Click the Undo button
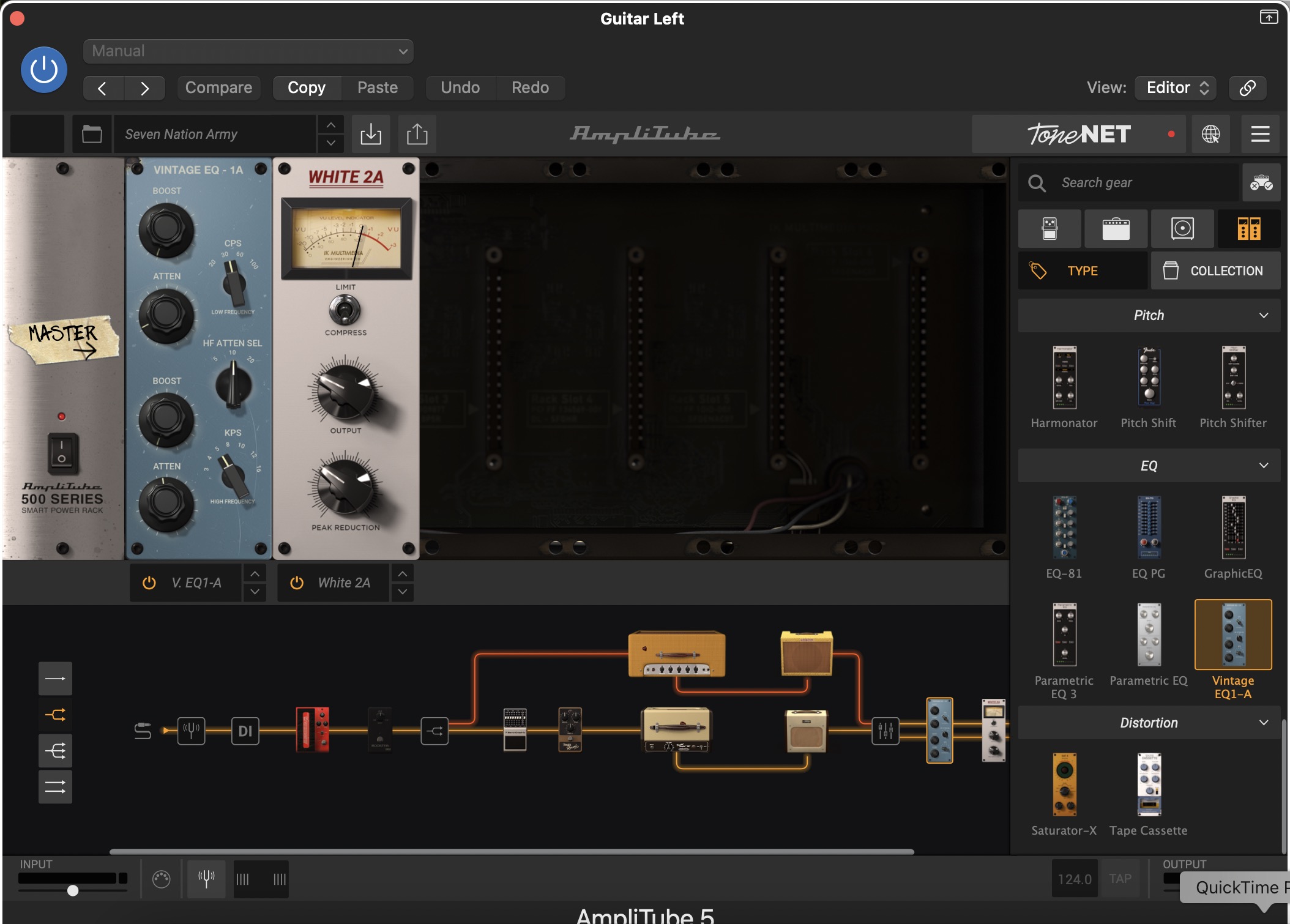This screenshot has height=924, width=1290. click(460, 88)
